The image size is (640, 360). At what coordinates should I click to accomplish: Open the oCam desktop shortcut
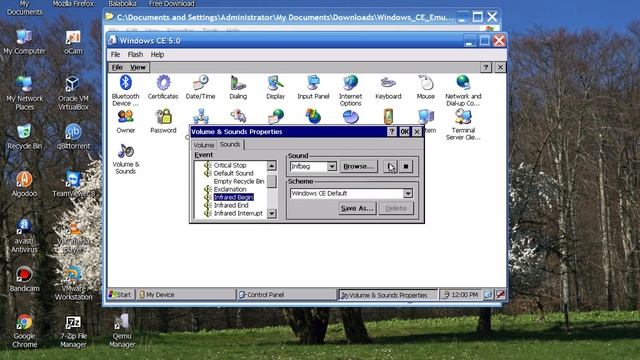(73, 42)
